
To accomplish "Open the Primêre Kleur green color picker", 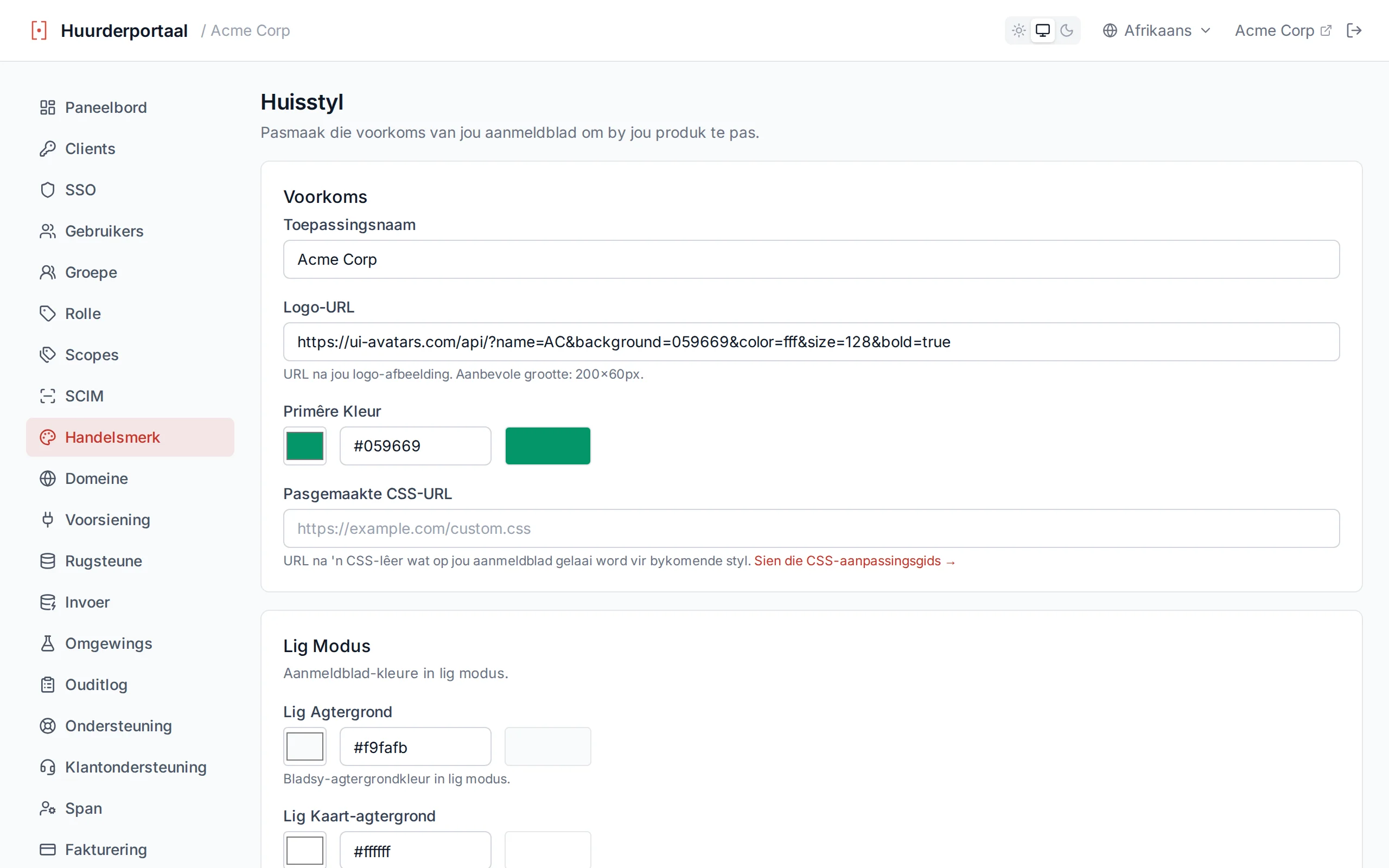I will point(305,446).
